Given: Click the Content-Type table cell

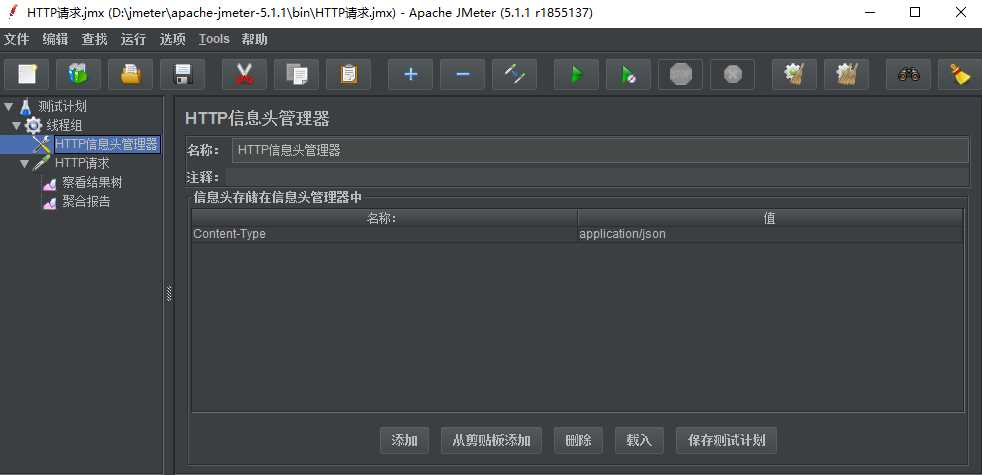Looking at the screenshot, I should coord(385,234).
